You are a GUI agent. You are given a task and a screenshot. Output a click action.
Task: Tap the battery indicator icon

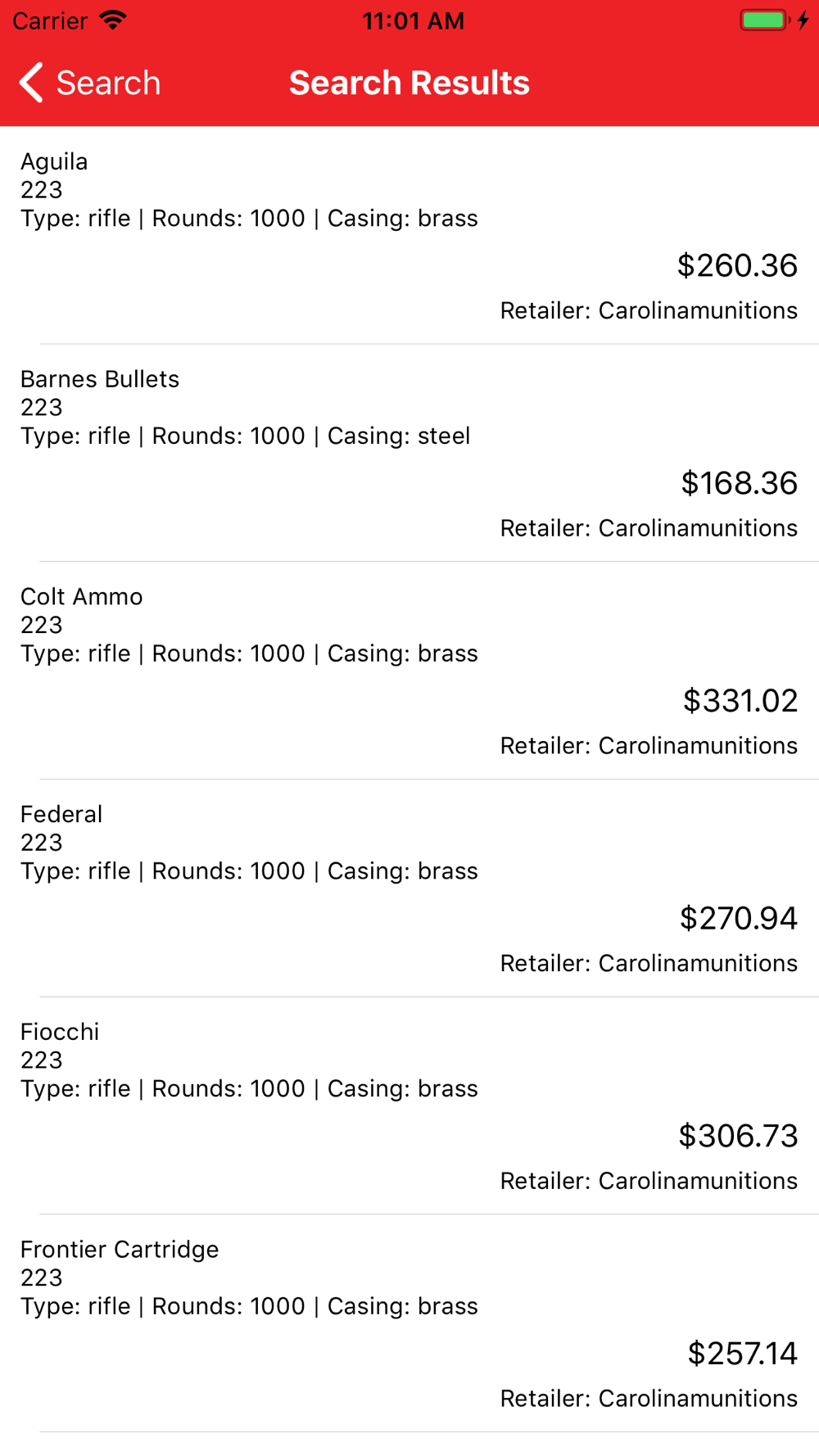pos(765,20)
